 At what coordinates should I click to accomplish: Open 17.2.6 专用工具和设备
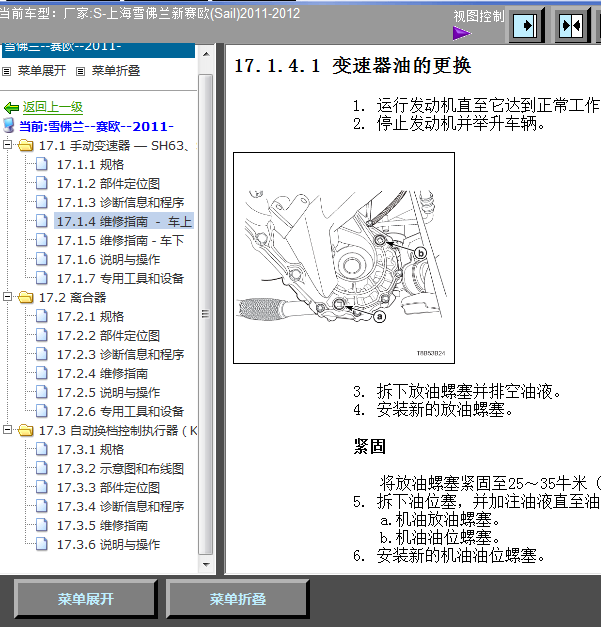tap(120, 411)
